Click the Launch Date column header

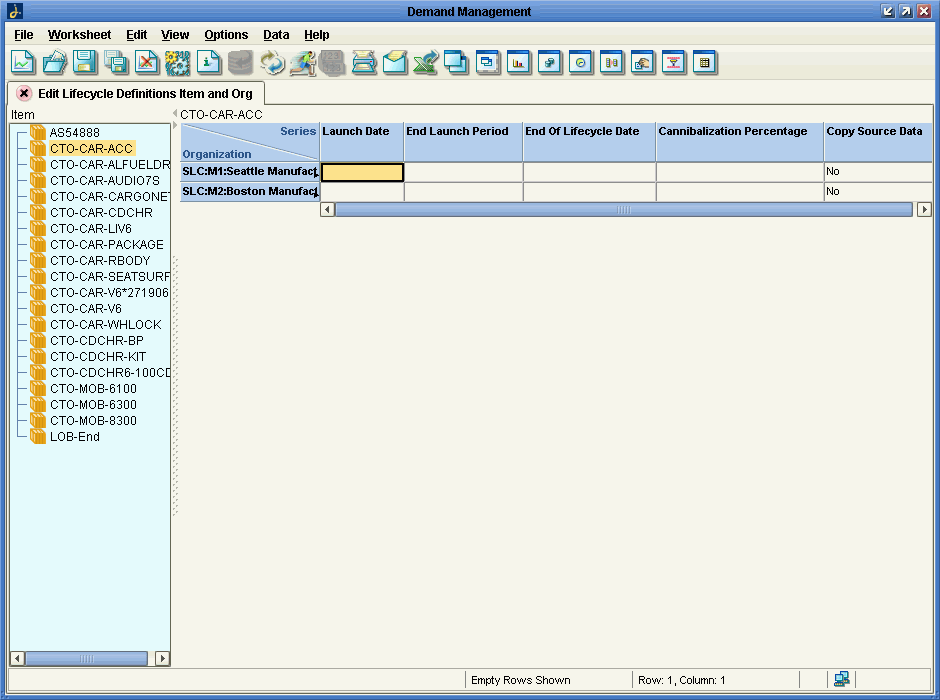361,142
